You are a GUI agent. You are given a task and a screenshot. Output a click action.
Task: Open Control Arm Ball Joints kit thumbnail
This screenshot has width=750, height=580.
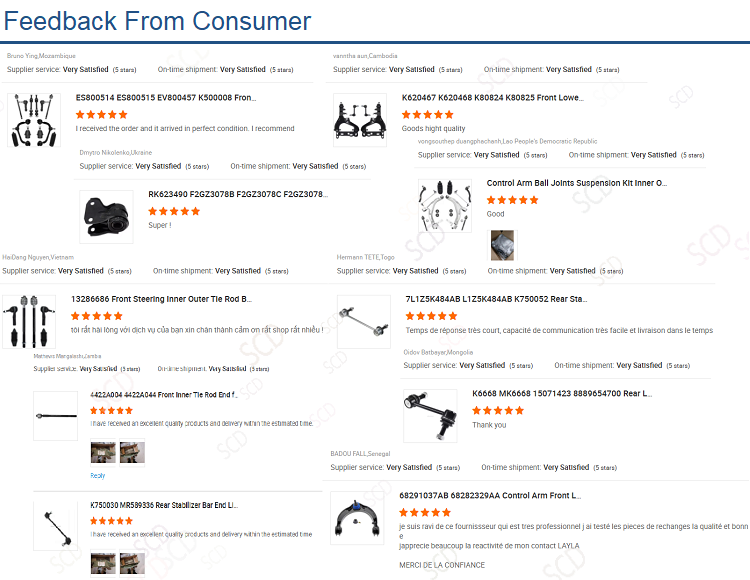[445, 206]
